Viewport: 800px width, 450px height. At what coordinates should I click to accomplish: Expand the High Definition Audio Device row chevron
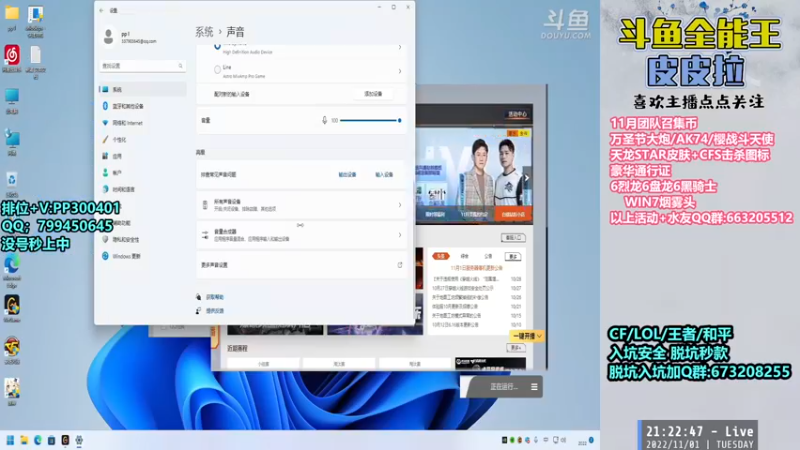399,47
